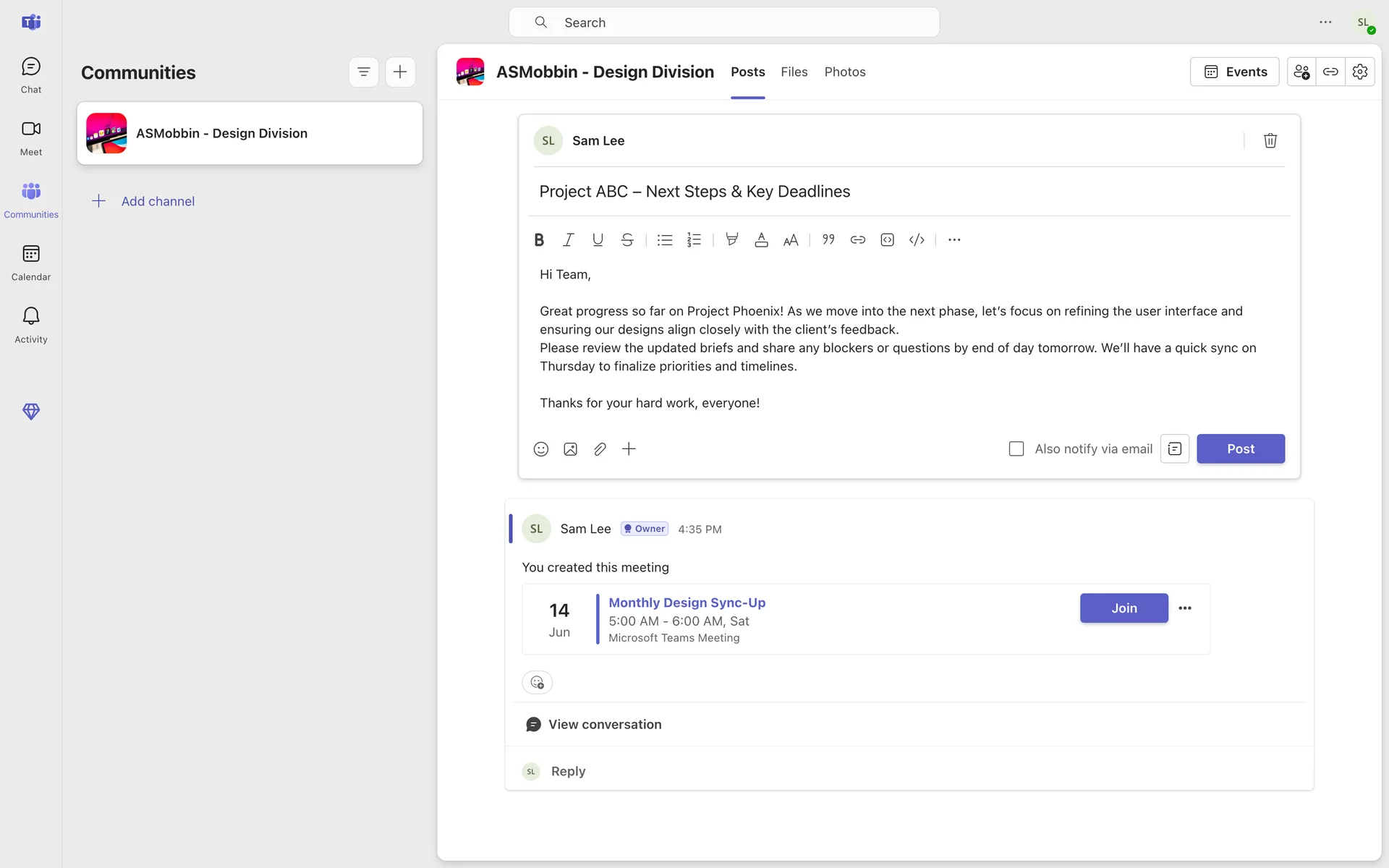The width and height of the screenshot is (1389, 868).
Task: Switch to the Photos tab
Action: tap(844, 72)
